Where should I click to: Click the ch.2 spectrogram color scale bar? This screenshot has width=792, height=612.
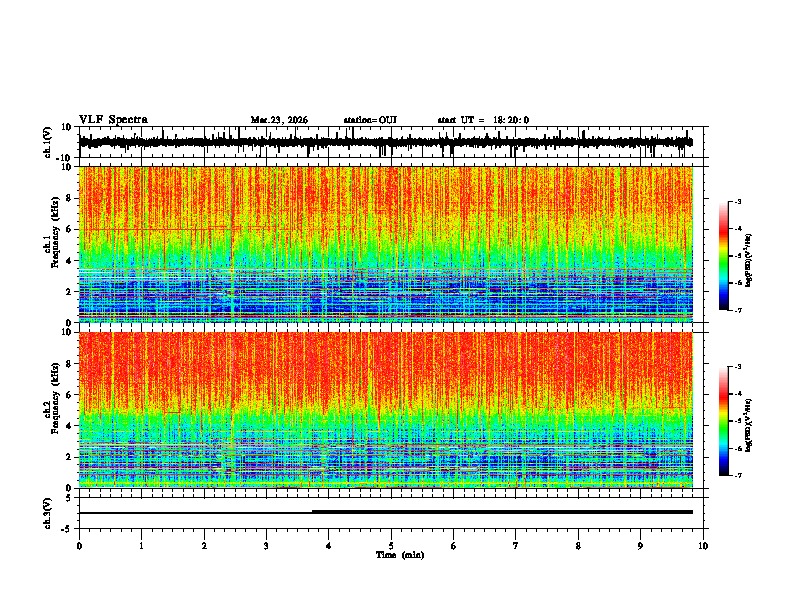click(723, 421)
